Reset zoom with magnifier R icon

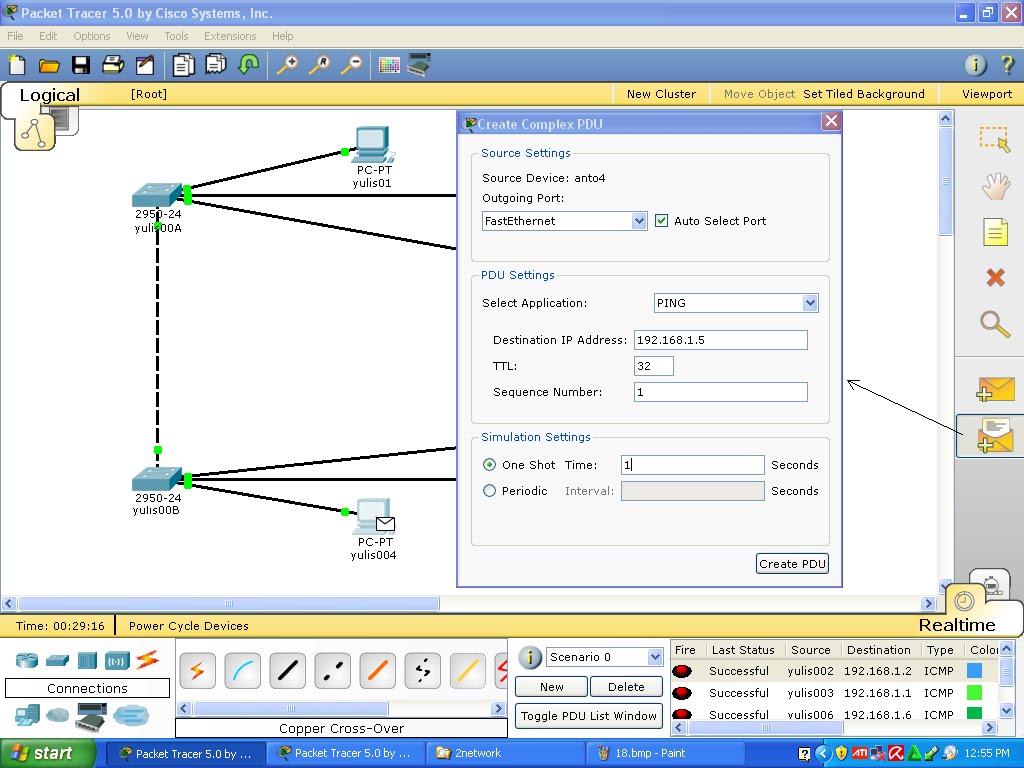(x=319, y=65)
